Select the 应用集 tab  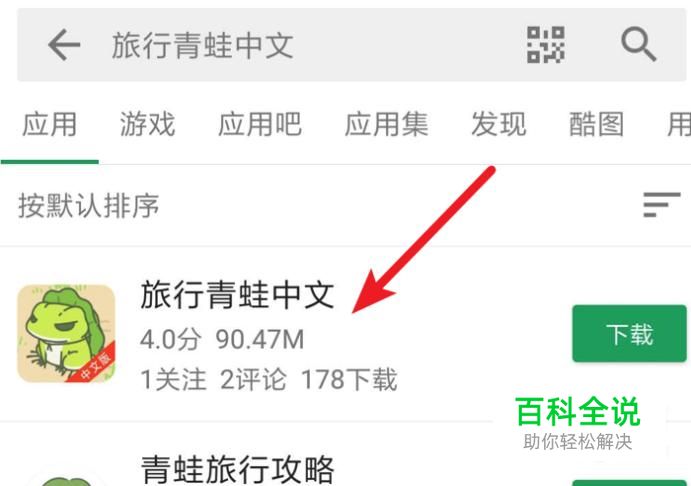click(386, 124)
